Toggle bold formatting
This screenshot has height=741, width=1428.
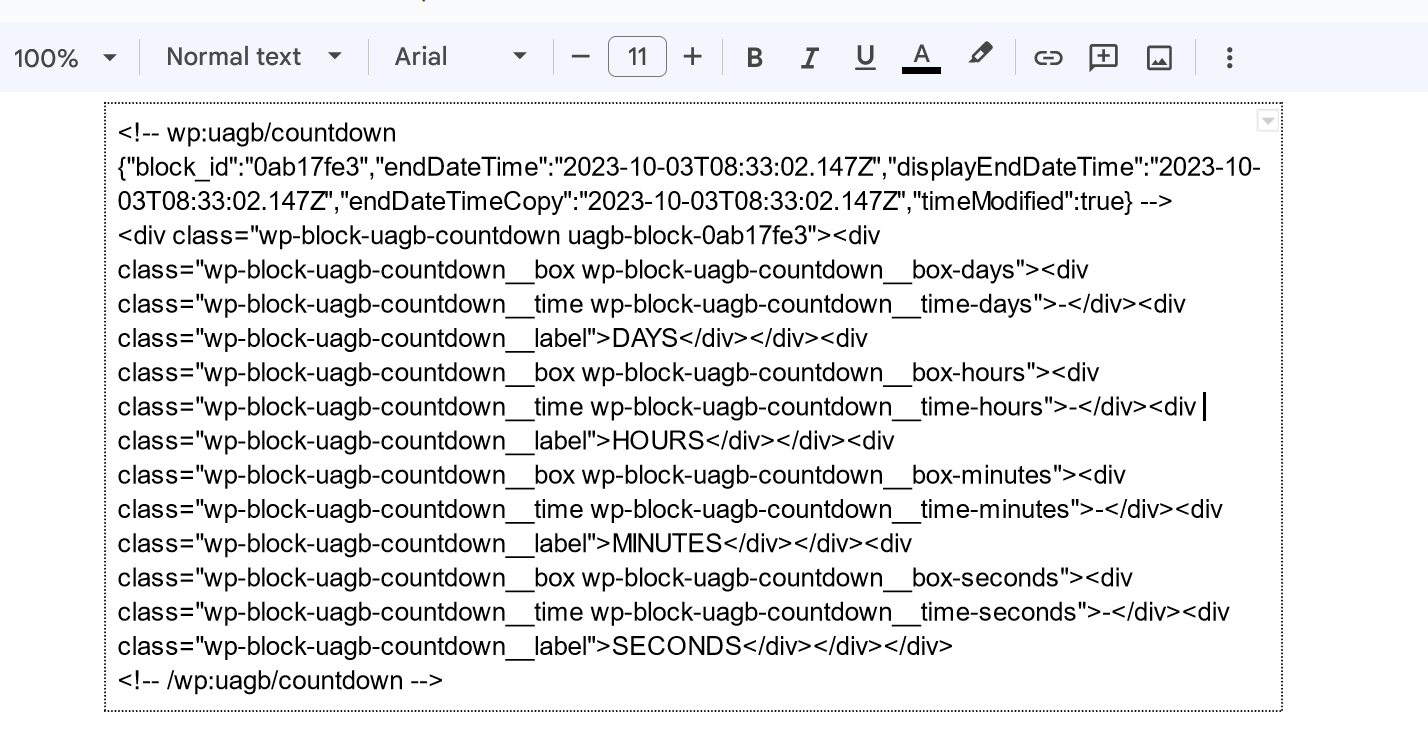pyautogui.click(x=755, y=58)
